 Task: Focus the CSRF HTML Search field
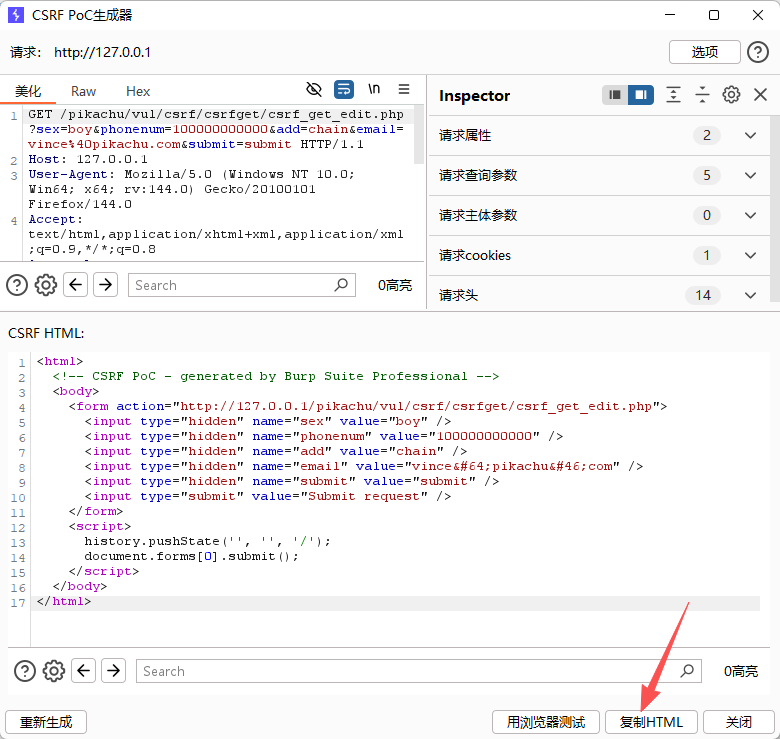[419, 671]
